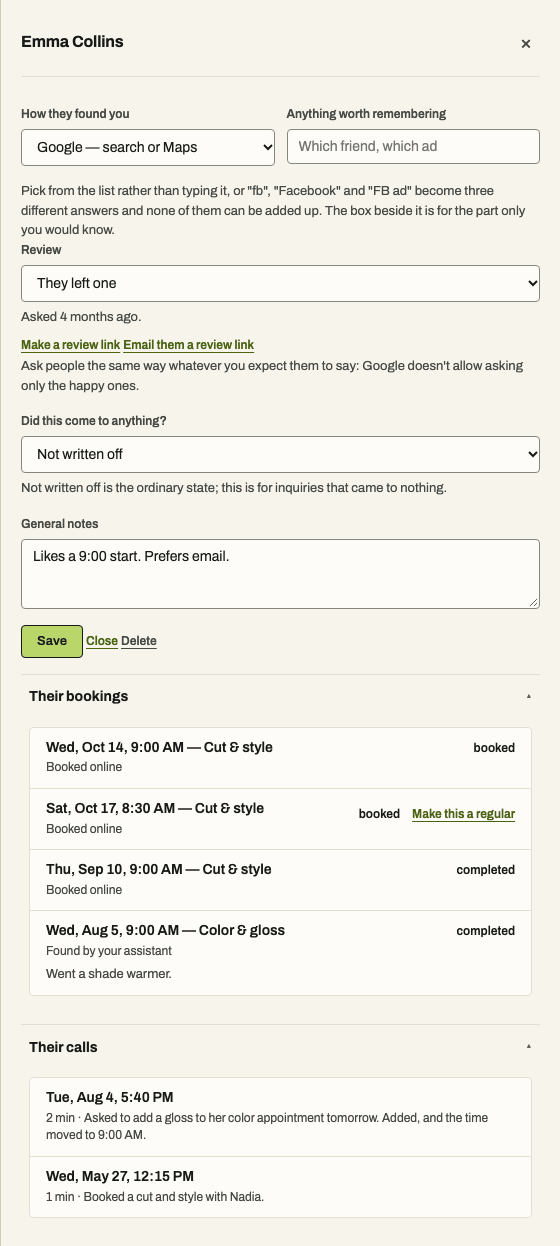Open the Review dropdown showing 'They left one'
This screenshot has width=560, height=1246.
pyautogui.click(x=280, y=283)
